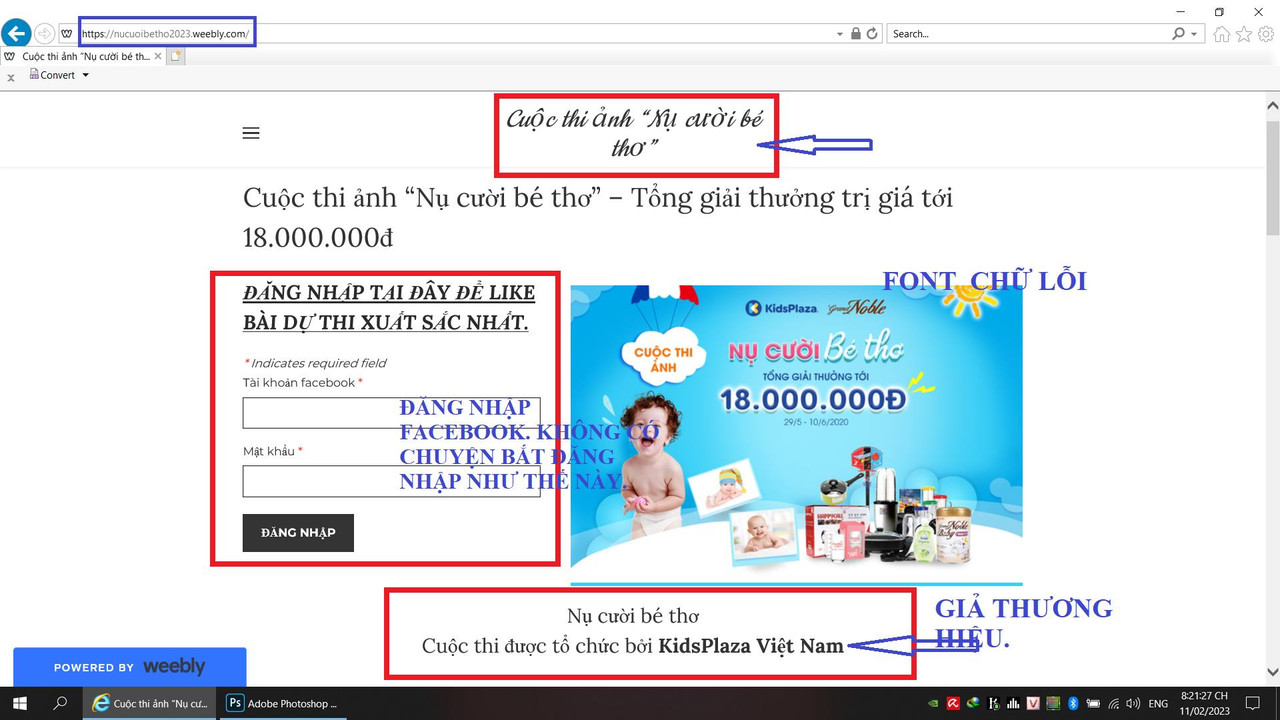Click the headline with 18.000.000đ prize text
Viewport: 1280px width, 720px height.
pyautogui.click(x=598, y=217)
